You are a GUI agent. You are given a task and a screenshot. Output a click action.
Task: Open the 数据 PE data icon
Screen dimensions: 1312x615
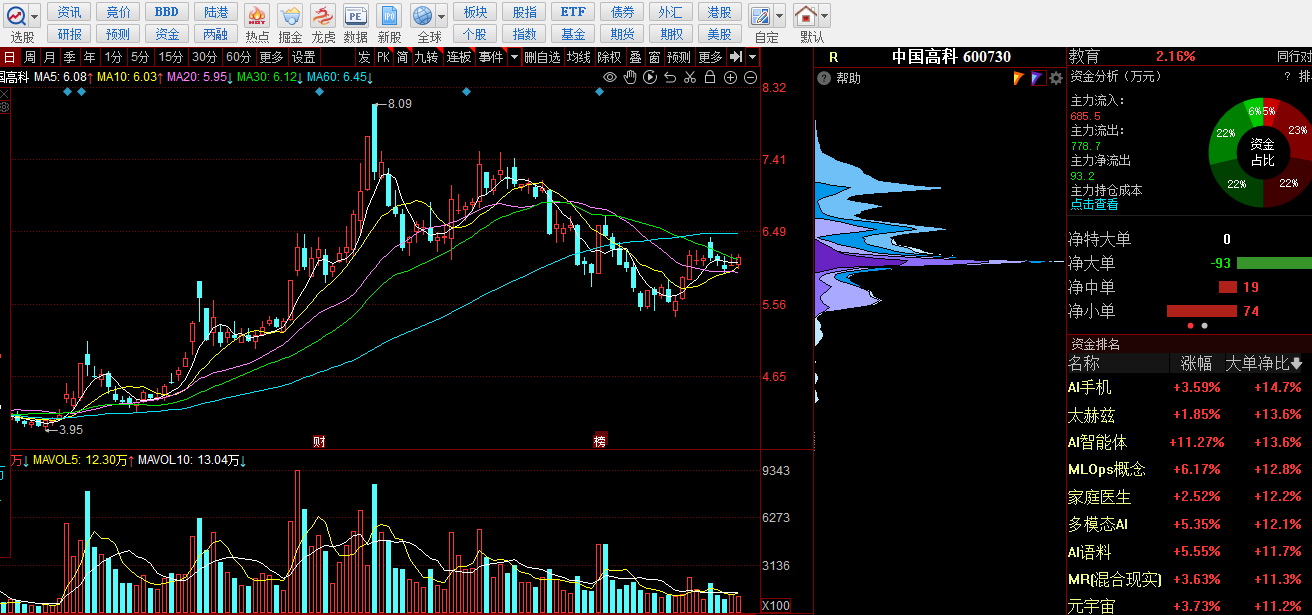tap(355, 16)
